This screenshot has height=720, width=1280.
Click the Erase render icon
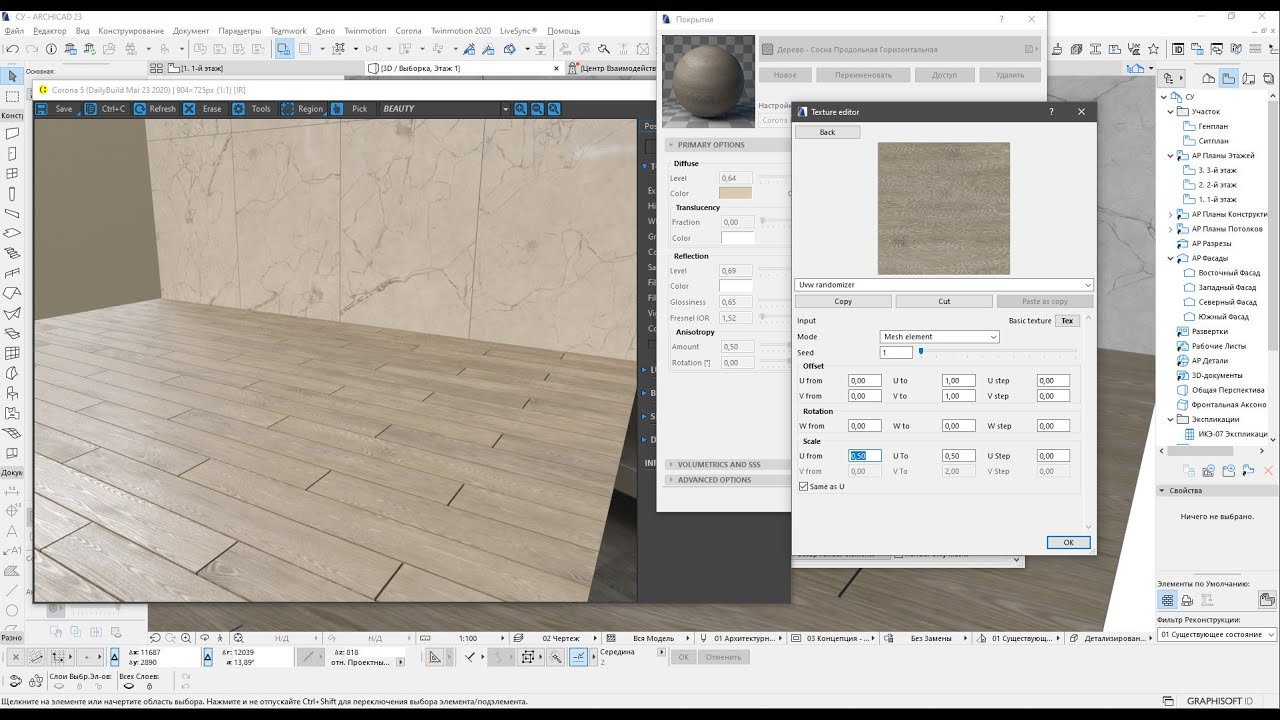pyautogui.click(x=190, y=109)
